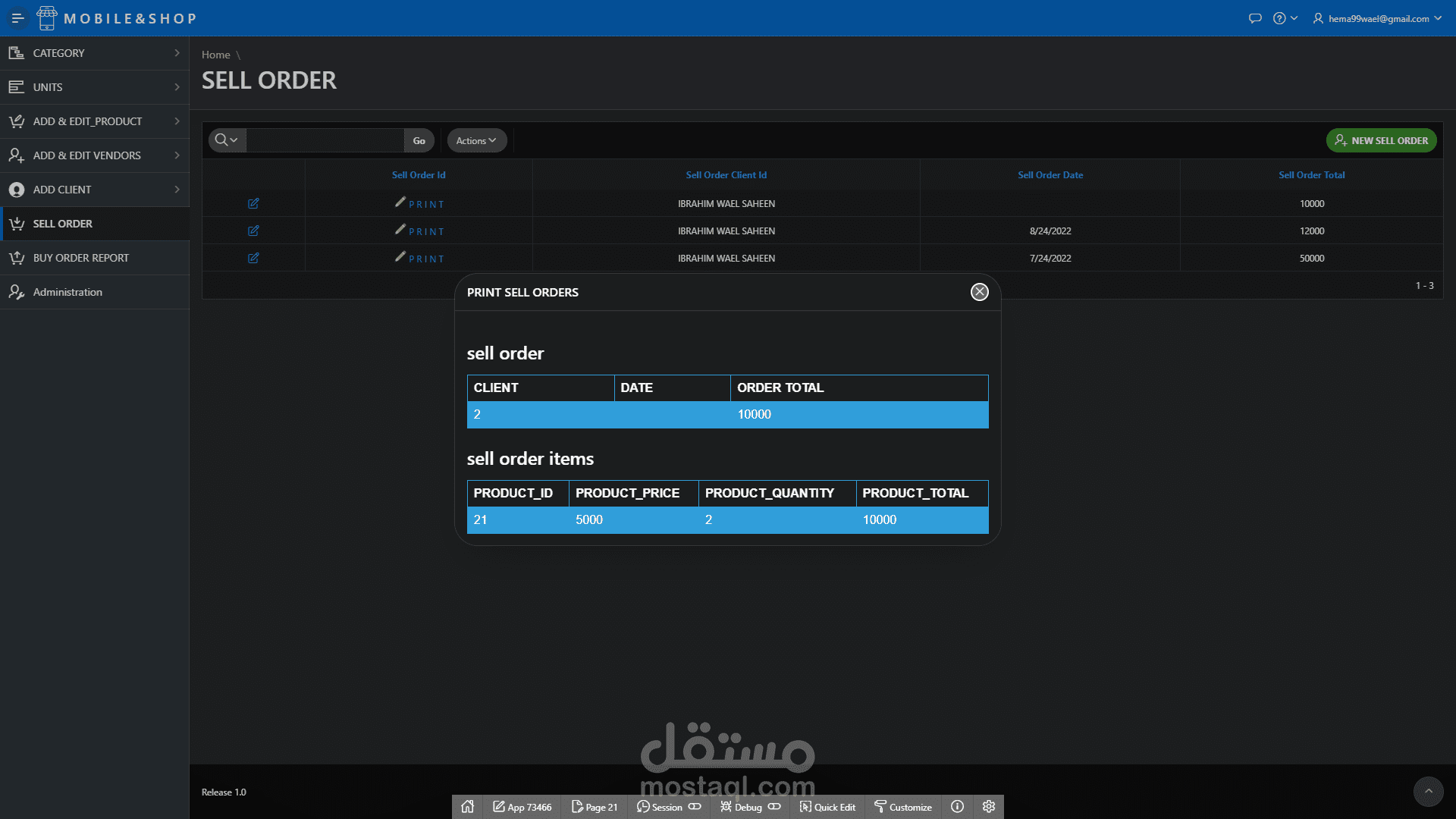Close the Print Sell Orders dialog

click(980, 292)
